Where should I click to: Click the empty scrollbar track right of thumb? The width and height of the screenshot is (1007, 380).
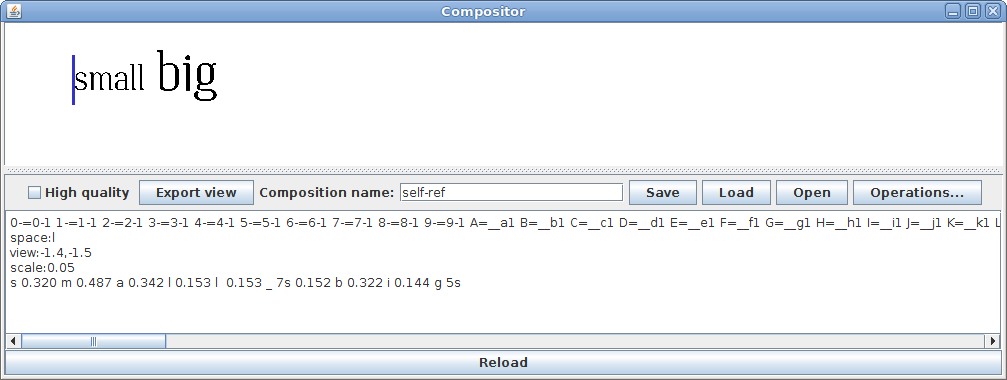tap(575, 341)
